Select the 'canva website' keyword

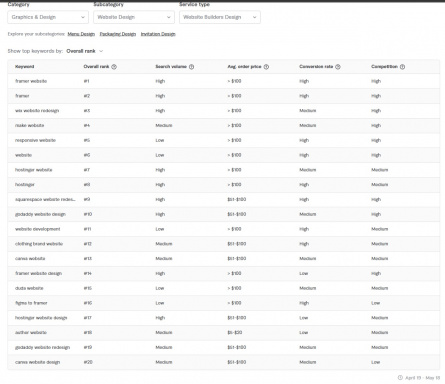(x=30, y=259)
